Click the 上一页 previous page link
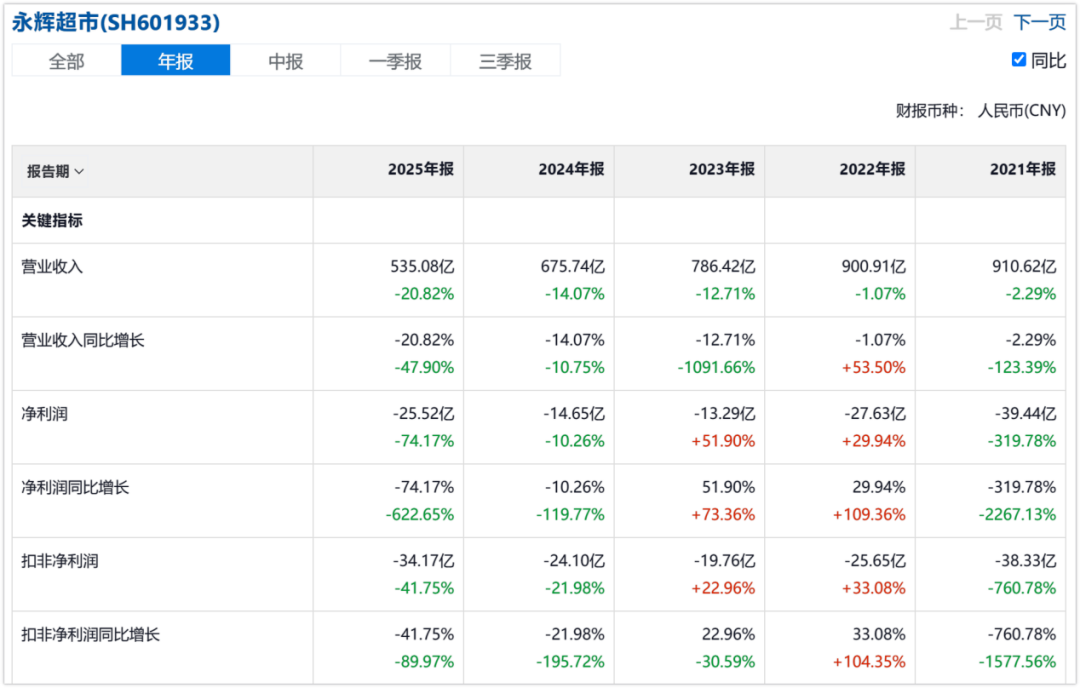 tap(976, 22)
